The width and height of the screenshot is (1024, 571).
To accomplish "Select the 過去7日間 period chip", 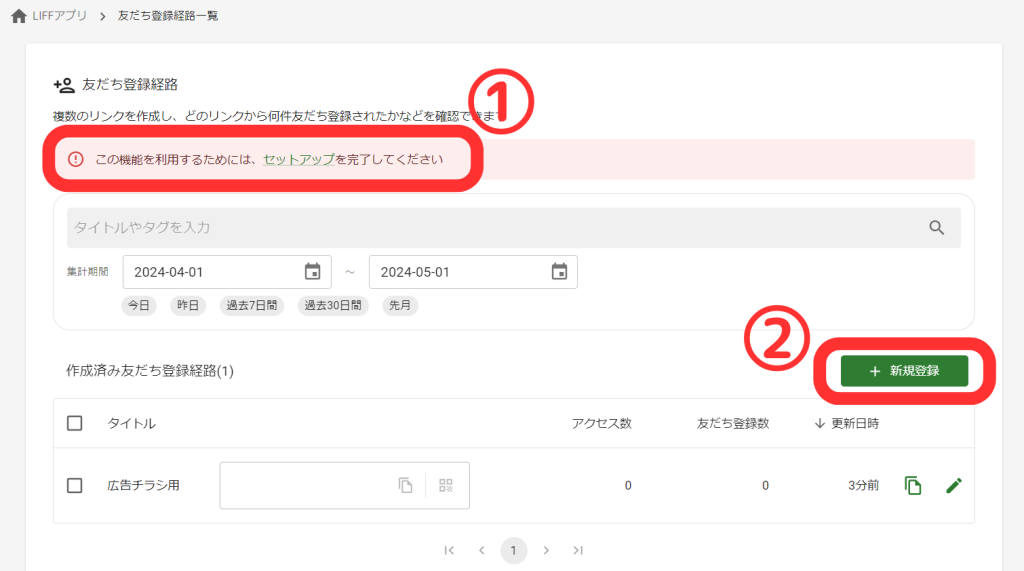I will point(253,306).
